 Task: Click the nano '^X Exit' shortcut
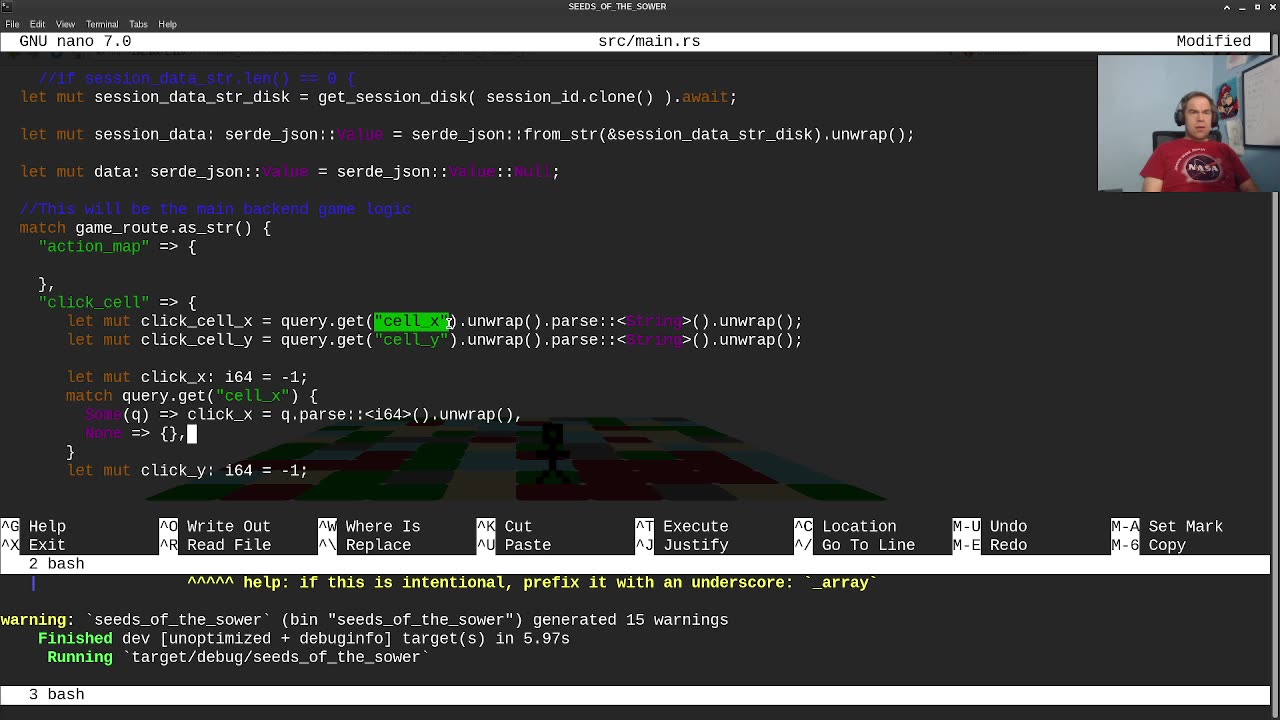click(x=33, y=545)
